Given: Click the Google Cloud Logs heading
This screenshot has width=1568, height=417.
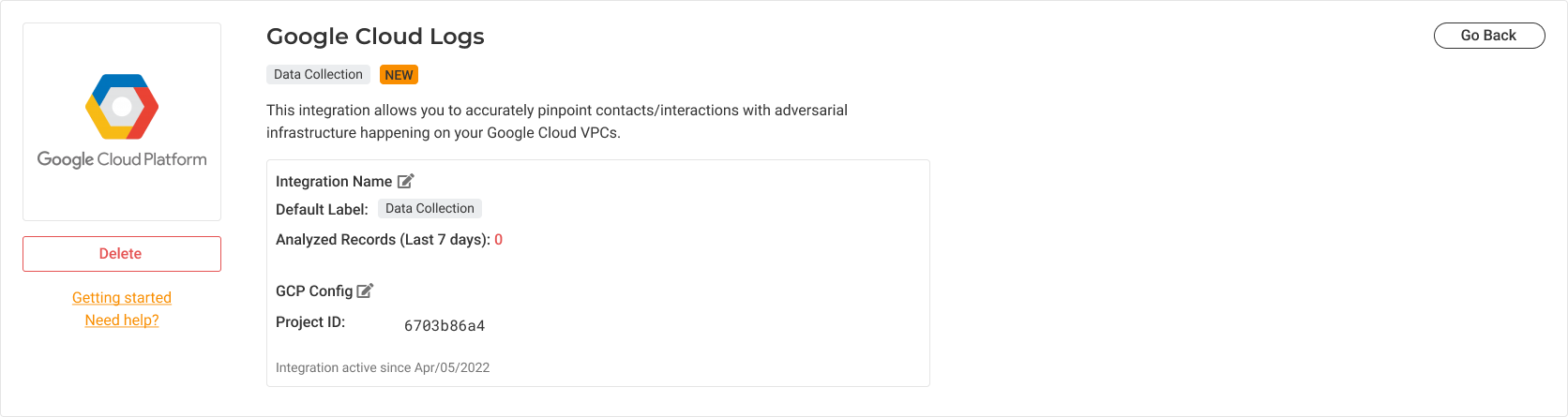Looking at the screenshot, I should (x=375, y=37).
